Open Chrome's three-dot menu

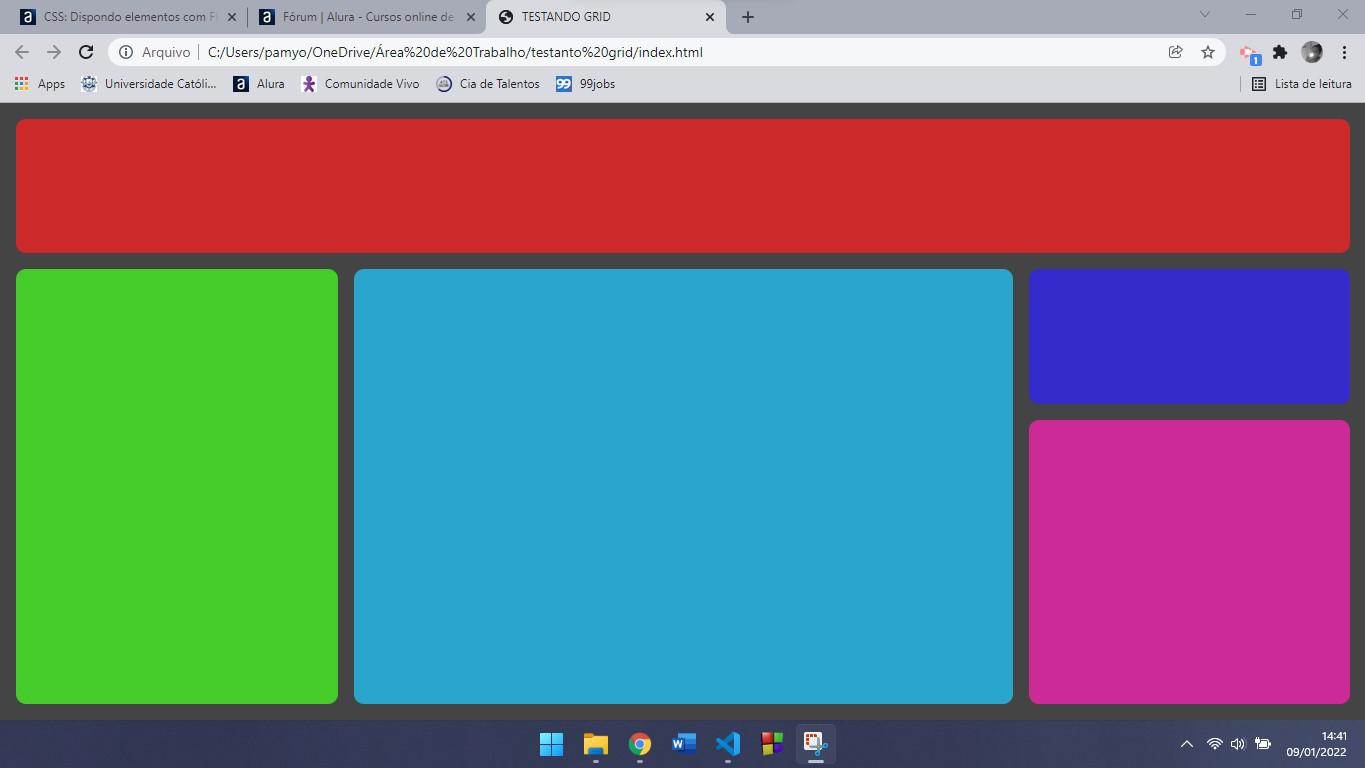[1344, 52]
